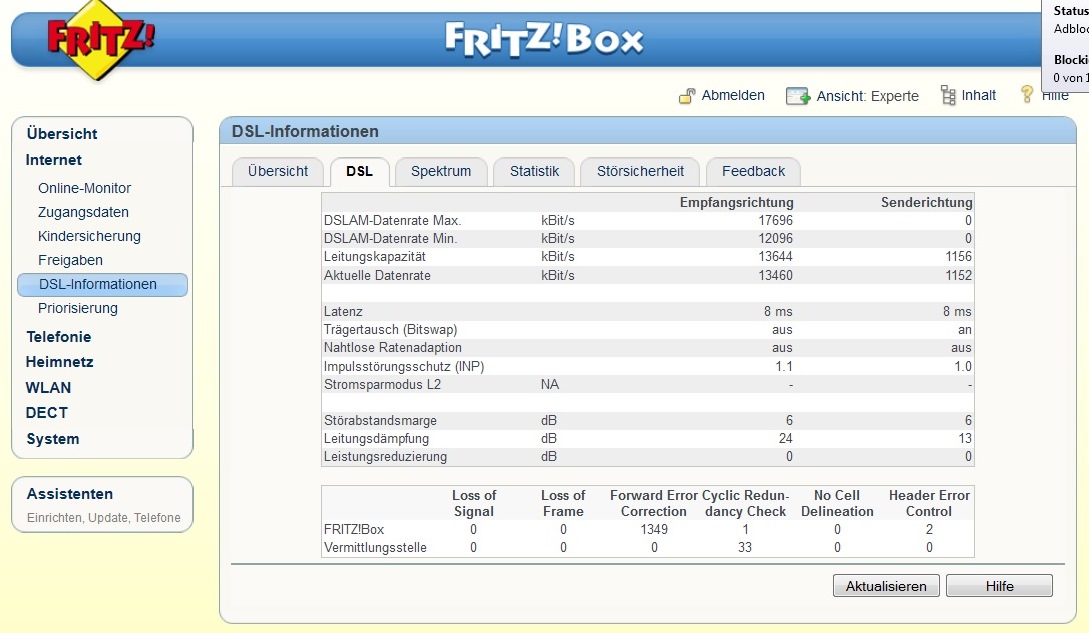Click Forward Error Correction value 1349
Screen dimensions: 1089x633
654,529
